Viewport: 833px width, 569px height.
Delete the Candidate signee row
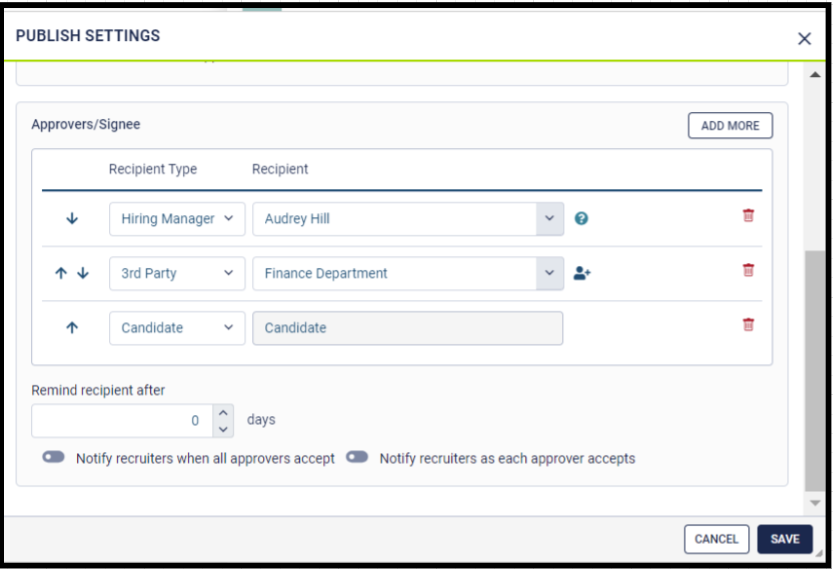pyautogui.click(x=748, y=324)
